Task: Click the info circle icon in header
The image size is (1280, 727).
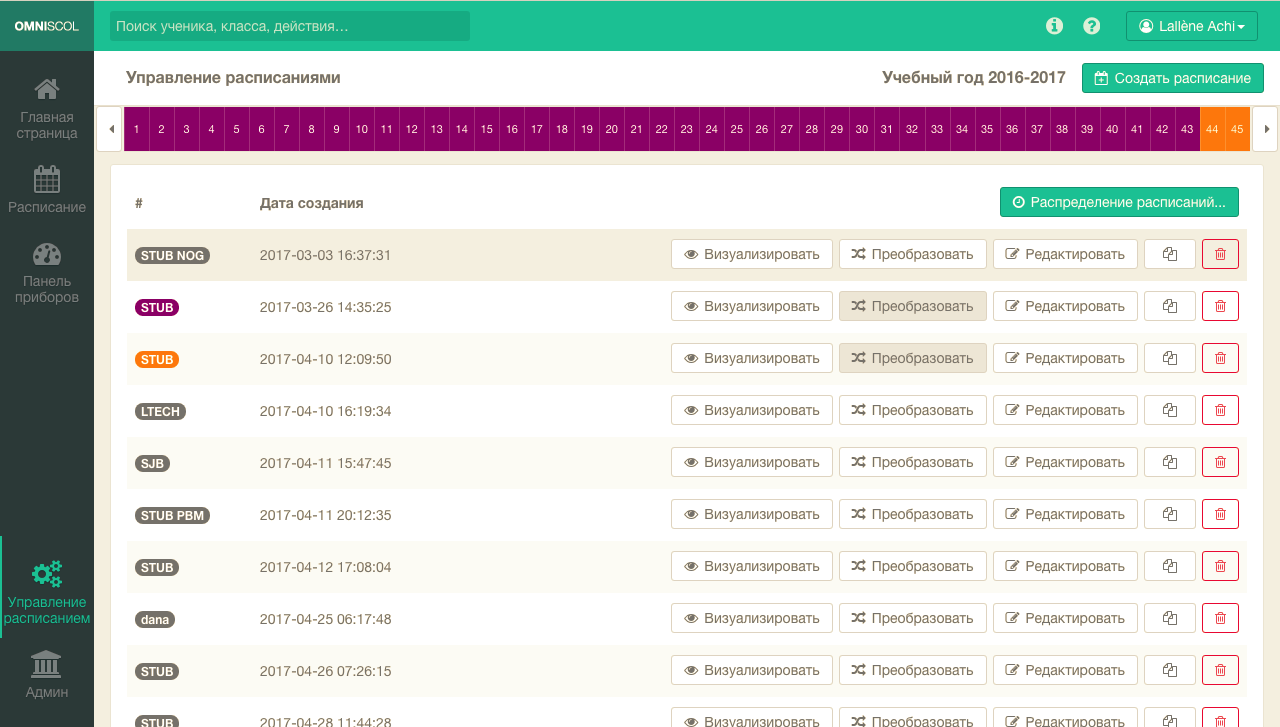Action: coord(1054,26)
